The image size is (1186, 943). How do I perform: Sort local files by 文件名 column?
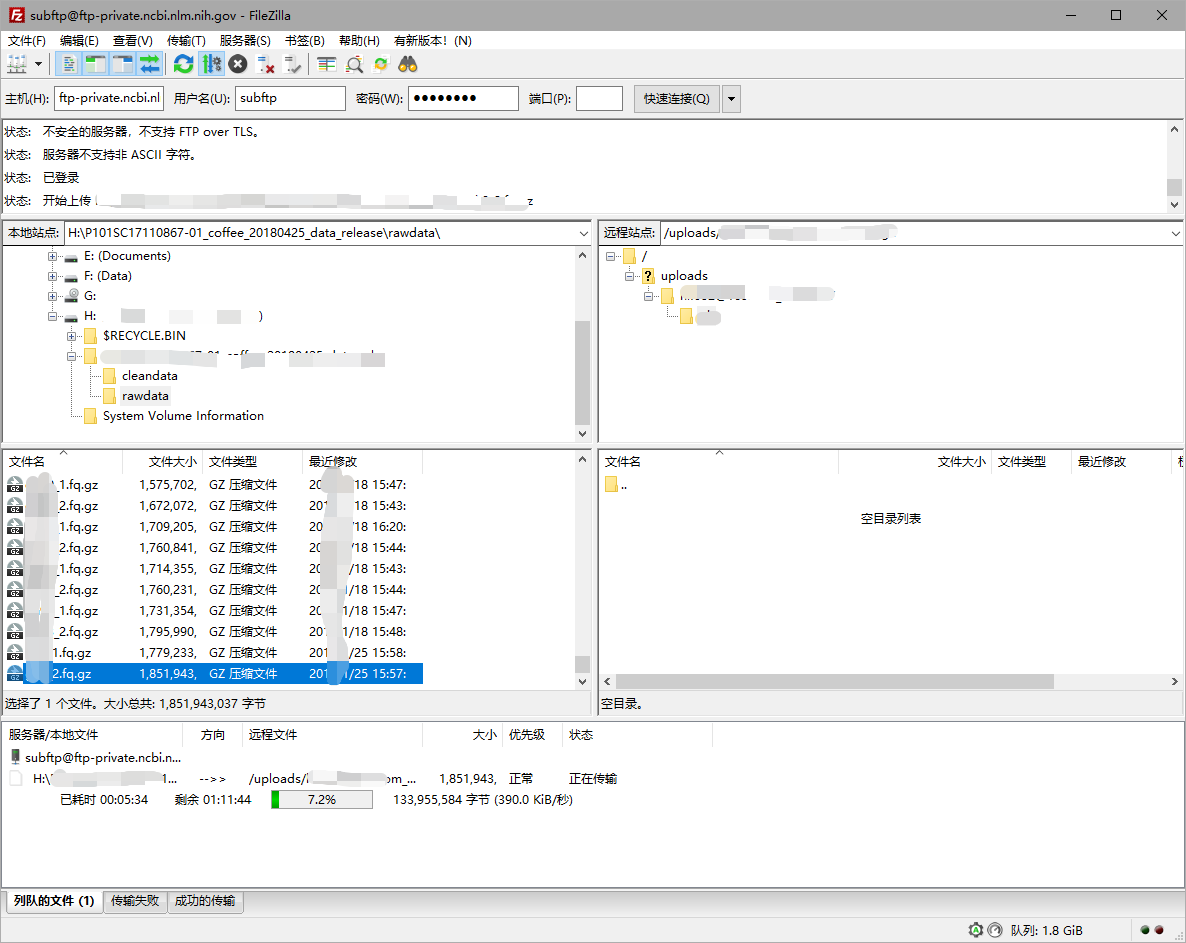[63, 461]
